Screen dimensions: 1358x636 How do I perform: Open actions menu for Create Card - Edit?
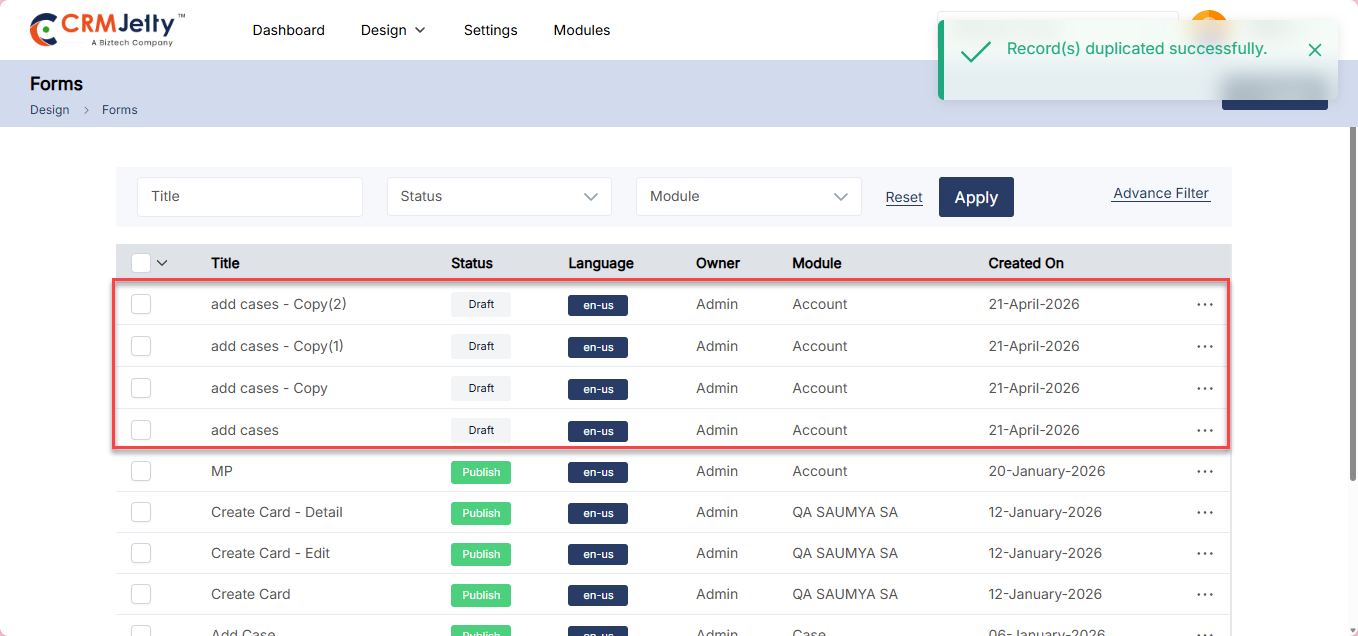click(1204, 553)
